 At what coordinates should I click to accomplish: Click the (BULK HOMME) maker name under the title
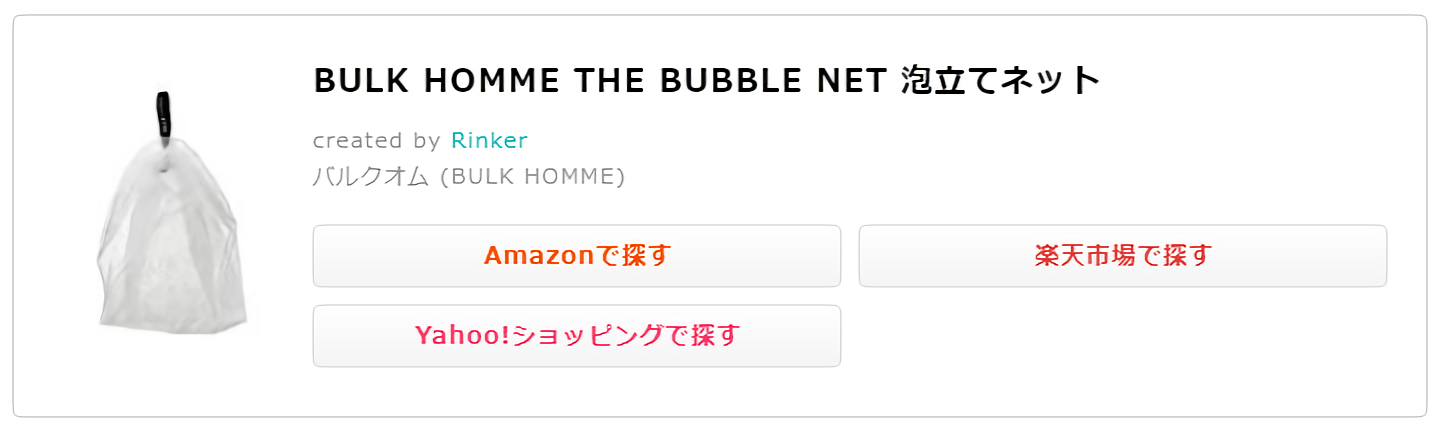[532, 177]
